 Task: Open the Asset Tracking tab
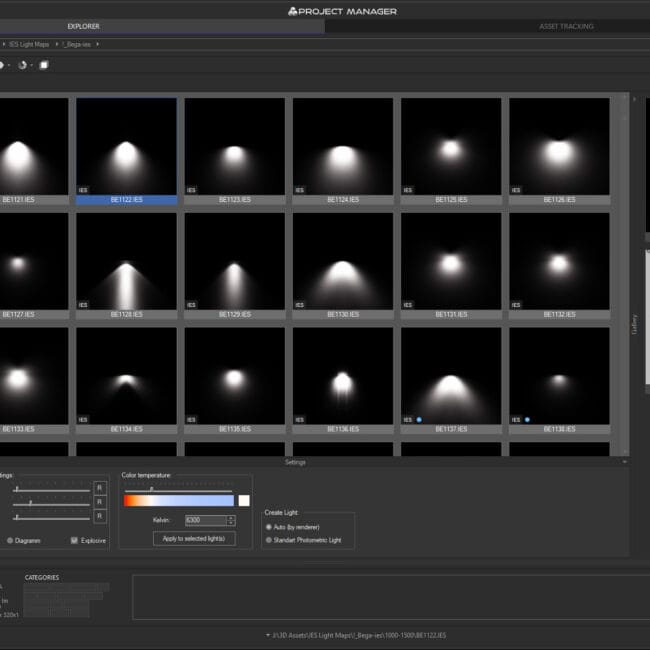[566, 27]
